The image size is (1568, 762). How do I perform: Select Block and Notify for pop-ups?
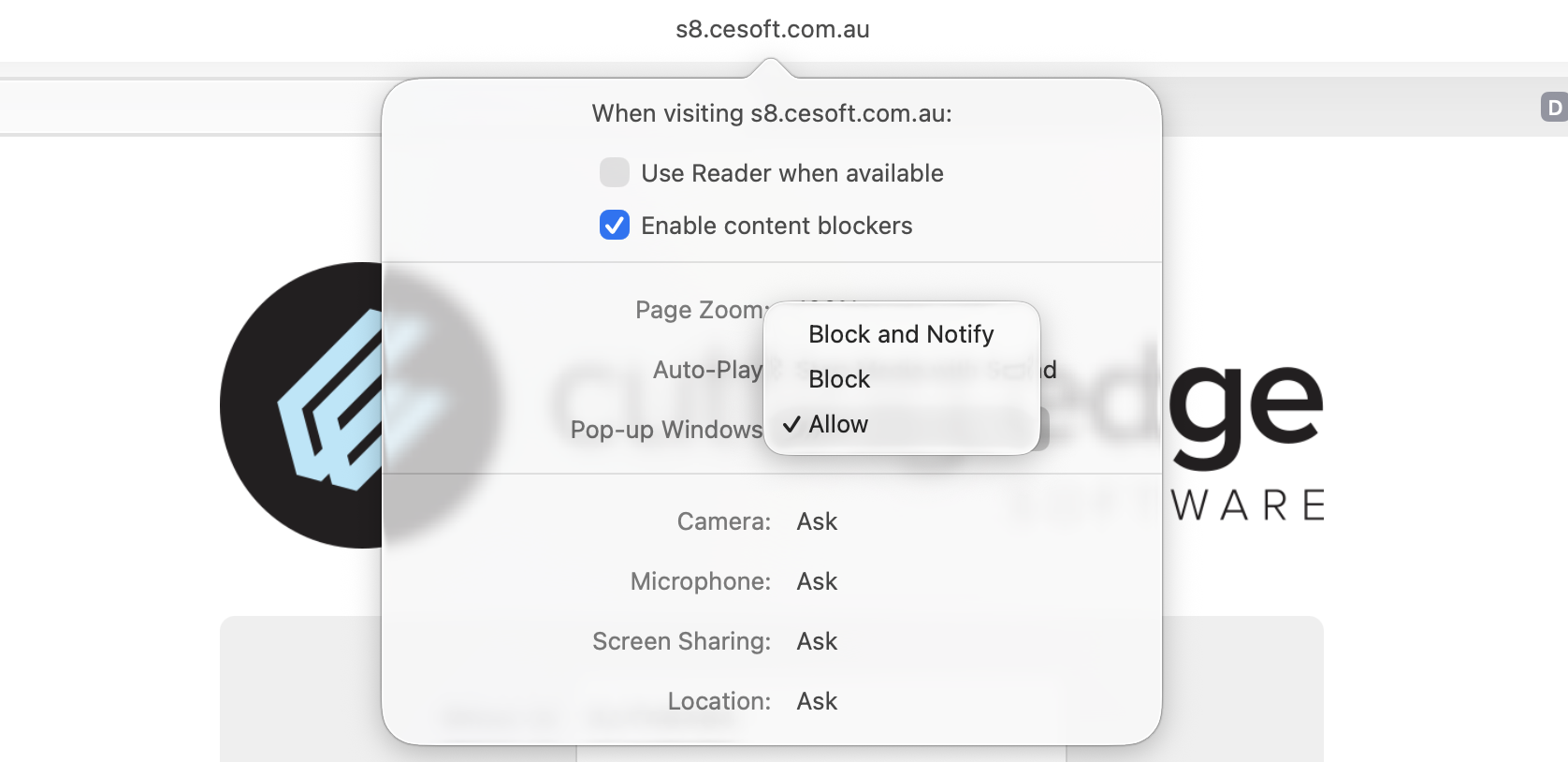[x=900, y=334]
